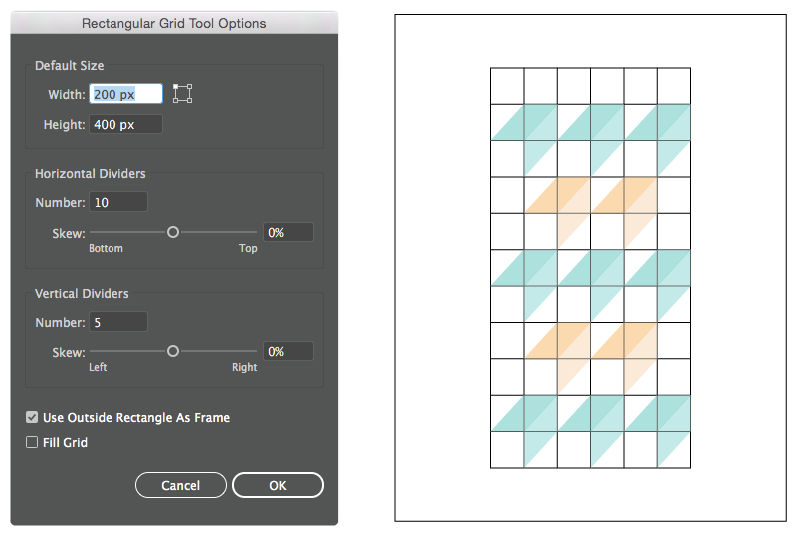The height and width of the screenshot is (536, 801).
Task: Click the Vertical Dividers Number field
Action: tap(118, 322)
